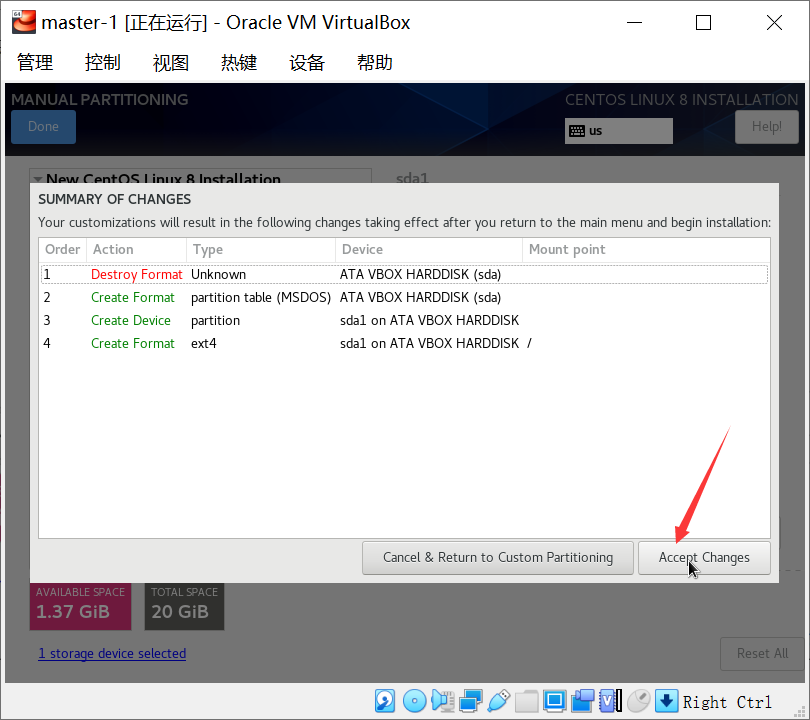Image resolution: width=810 pixels, height=720 pixels.
Task: Click the CENTOS LINUX 8 INSTALLATION label
Action: tap(682, 99)
